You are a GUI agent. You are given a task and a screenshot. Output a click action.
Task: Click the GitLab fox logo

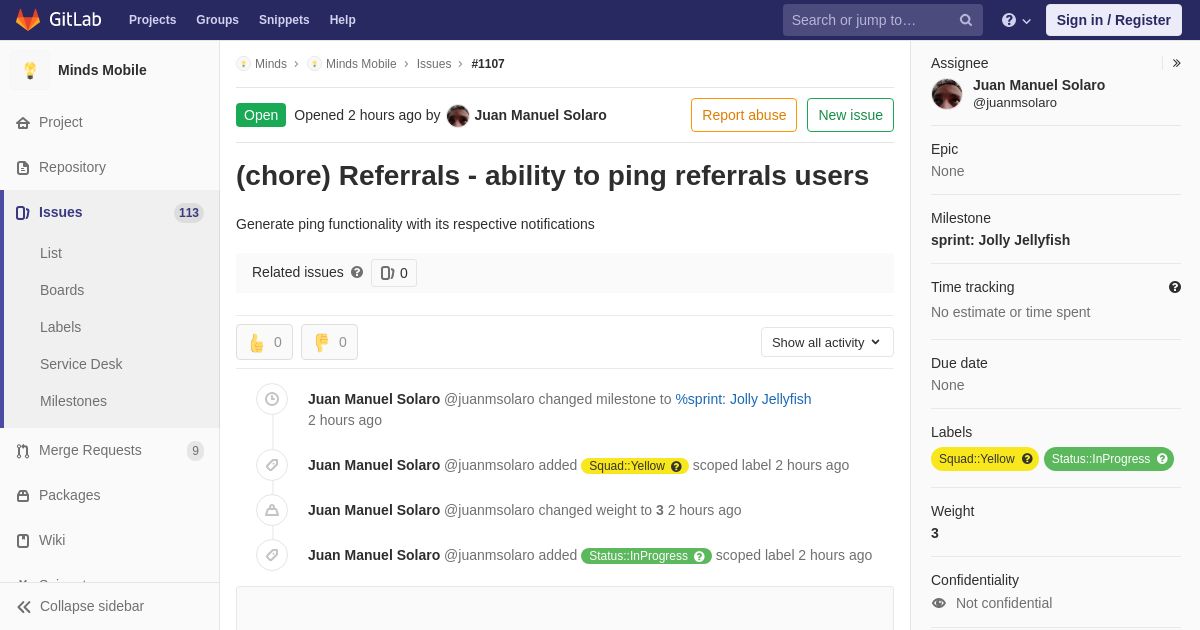tap(28, 20)
